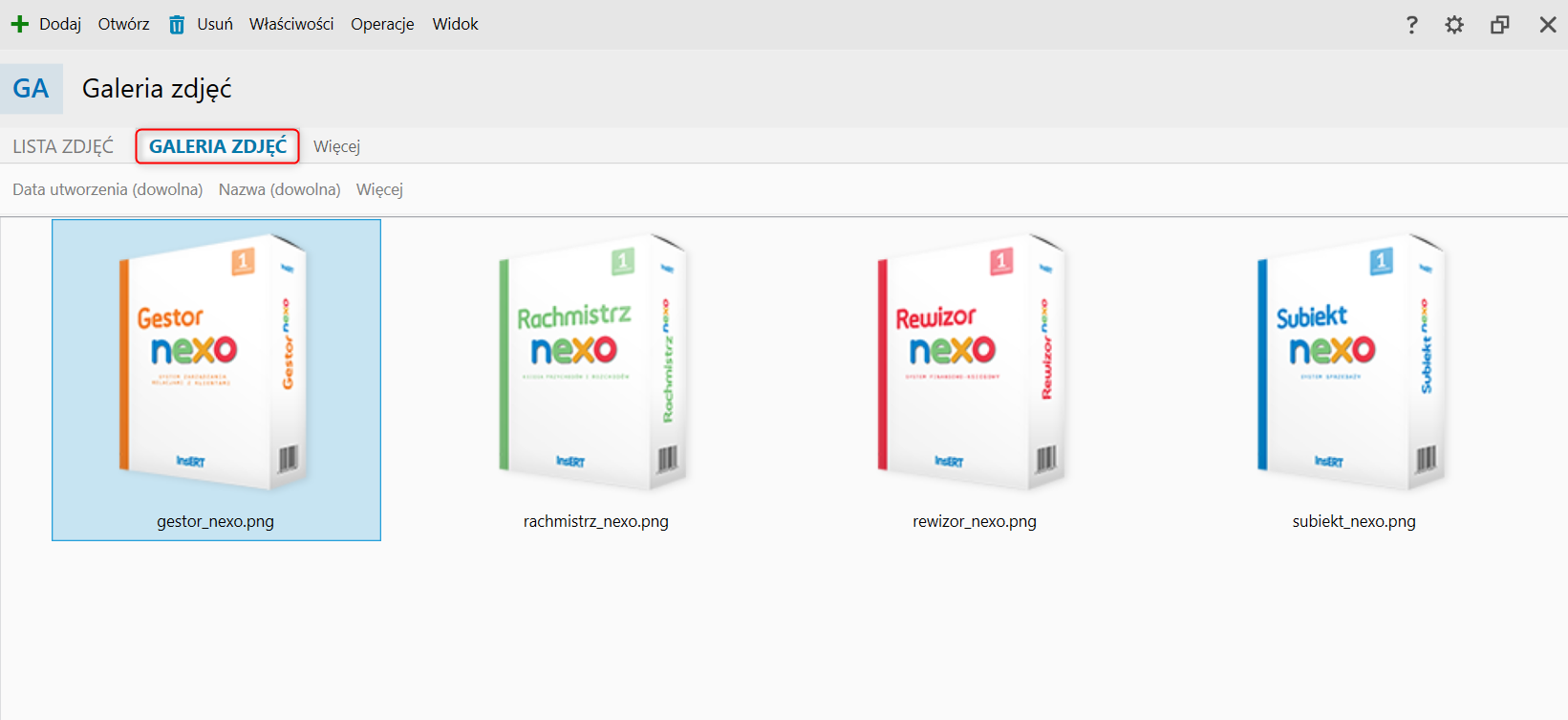Click the Galeria zdjęć window title
The image size is (1568, 720).
[x=157, y=89]
